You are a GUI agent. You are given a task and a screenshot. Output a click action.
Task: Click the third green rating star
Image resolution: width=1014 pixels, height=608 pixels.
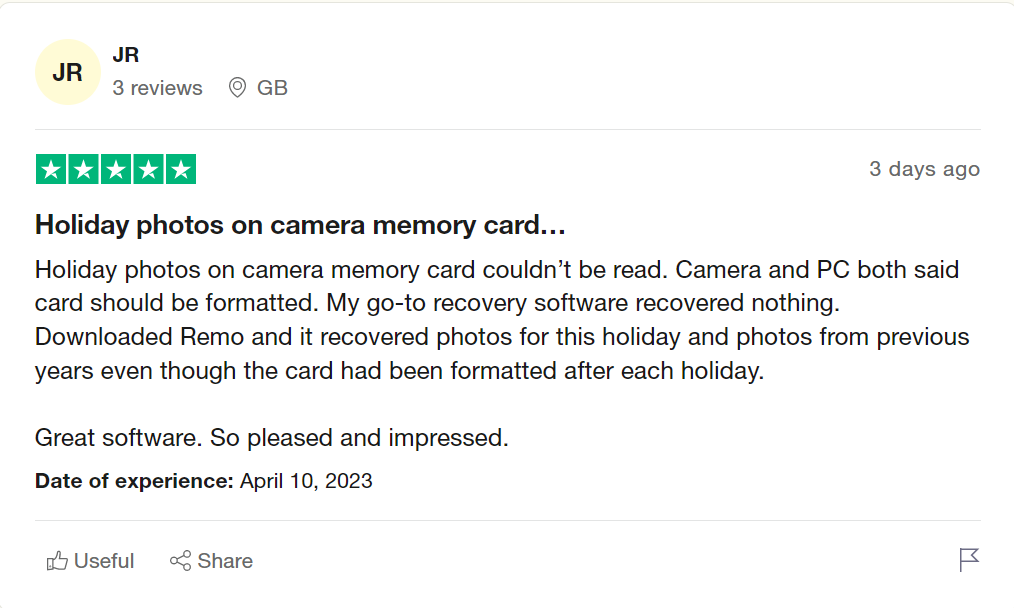pyautogui.click(x=116, y=169)
